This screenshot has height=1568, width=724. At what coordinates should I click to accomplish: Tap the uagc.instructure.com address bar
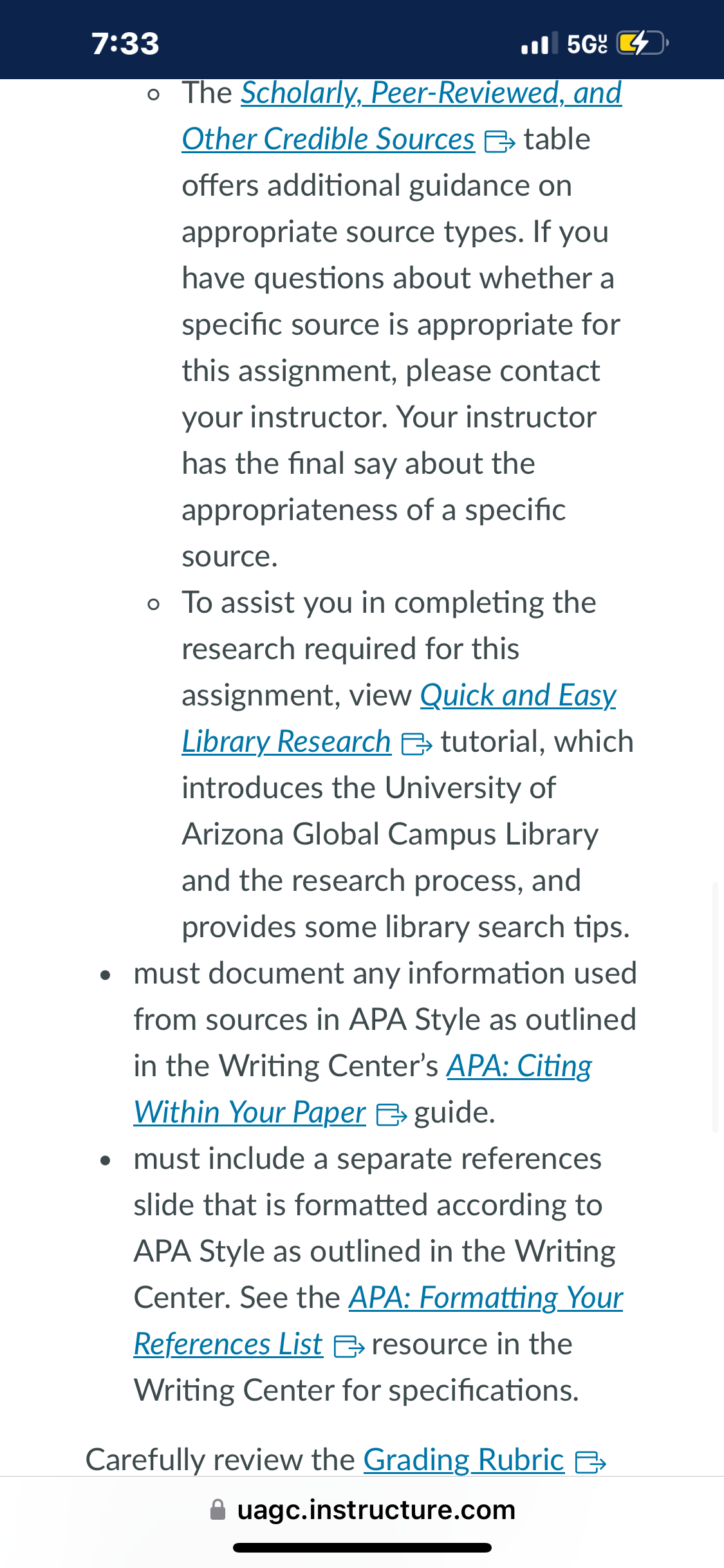(x=362, y=1509)
